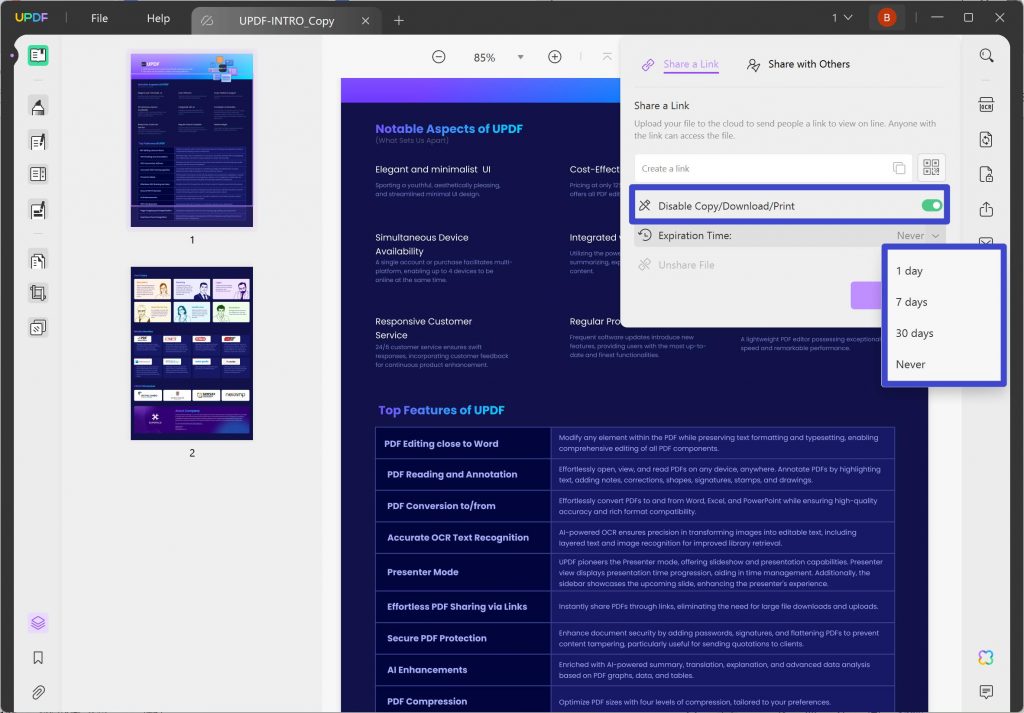Select the page 2 thumbnail
Screen dimensions: 1024x713
[x=191, y=353]
